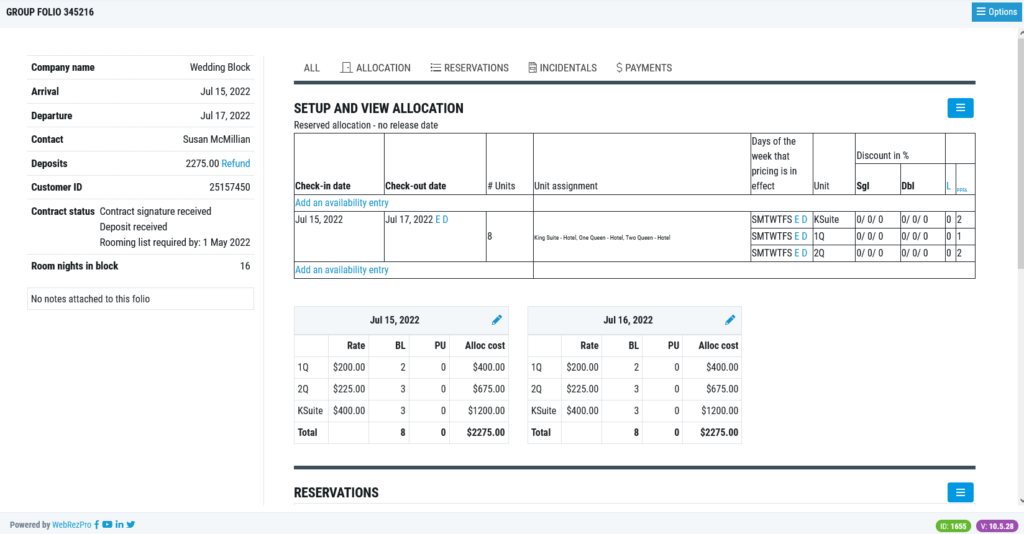Open the INCIDENTALS tab

coord(562,68)
